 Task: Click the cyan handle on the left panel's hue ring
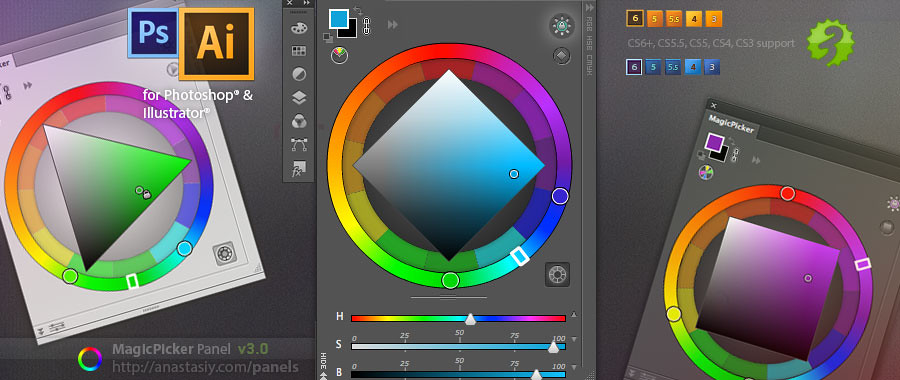184,248
